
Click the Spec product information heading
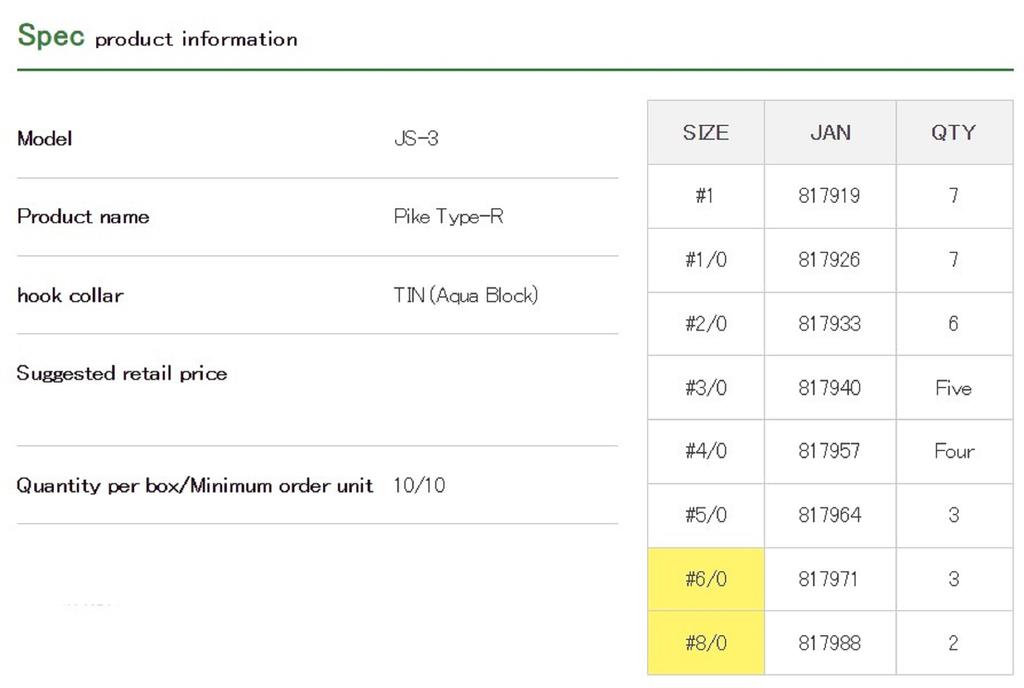pos(157,37)
